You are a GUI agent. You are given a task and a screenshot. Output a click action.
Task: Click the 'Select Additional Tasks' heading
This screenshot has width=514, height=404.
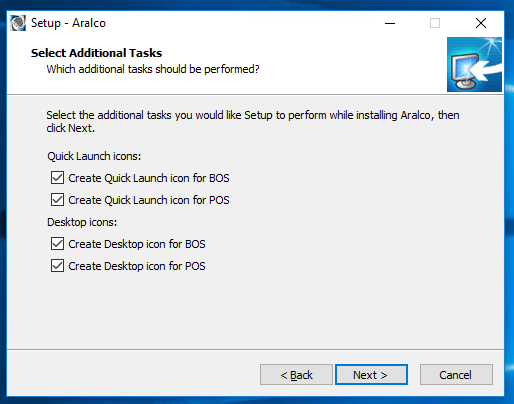[96, 53]
